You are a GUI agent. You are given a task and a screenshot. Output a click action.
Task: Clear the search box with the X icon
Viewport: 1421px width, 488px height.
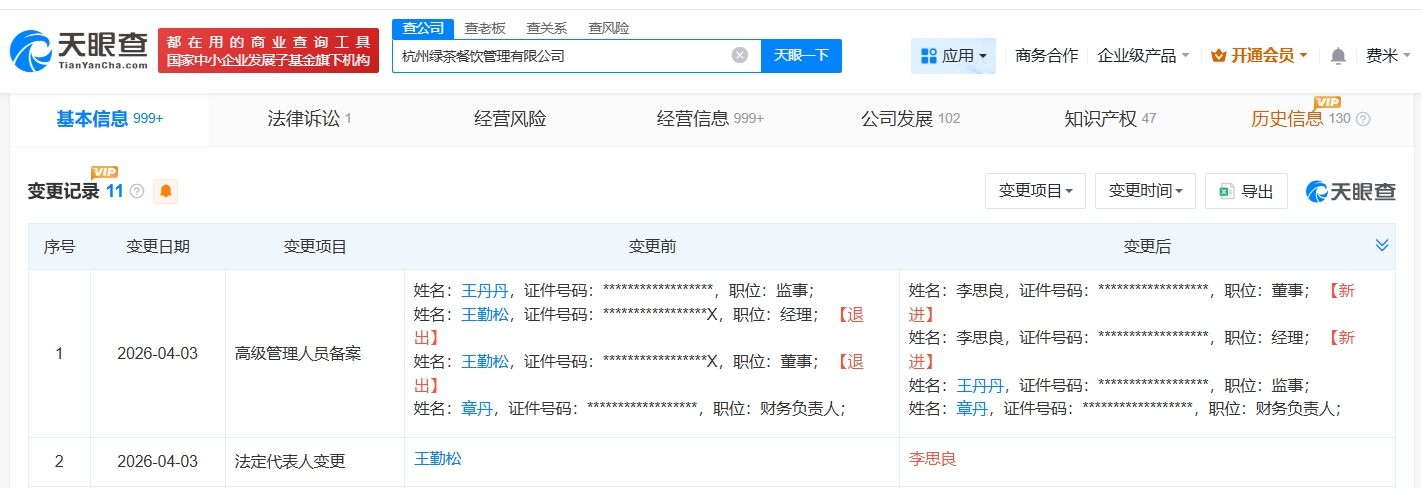(739, 55)
